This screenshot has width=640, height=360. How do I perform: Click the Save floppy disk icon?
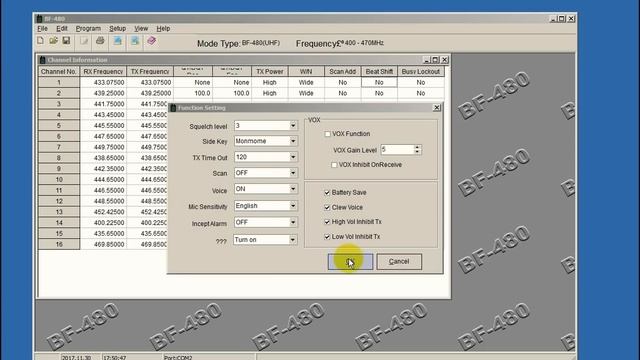pos(66,40)
